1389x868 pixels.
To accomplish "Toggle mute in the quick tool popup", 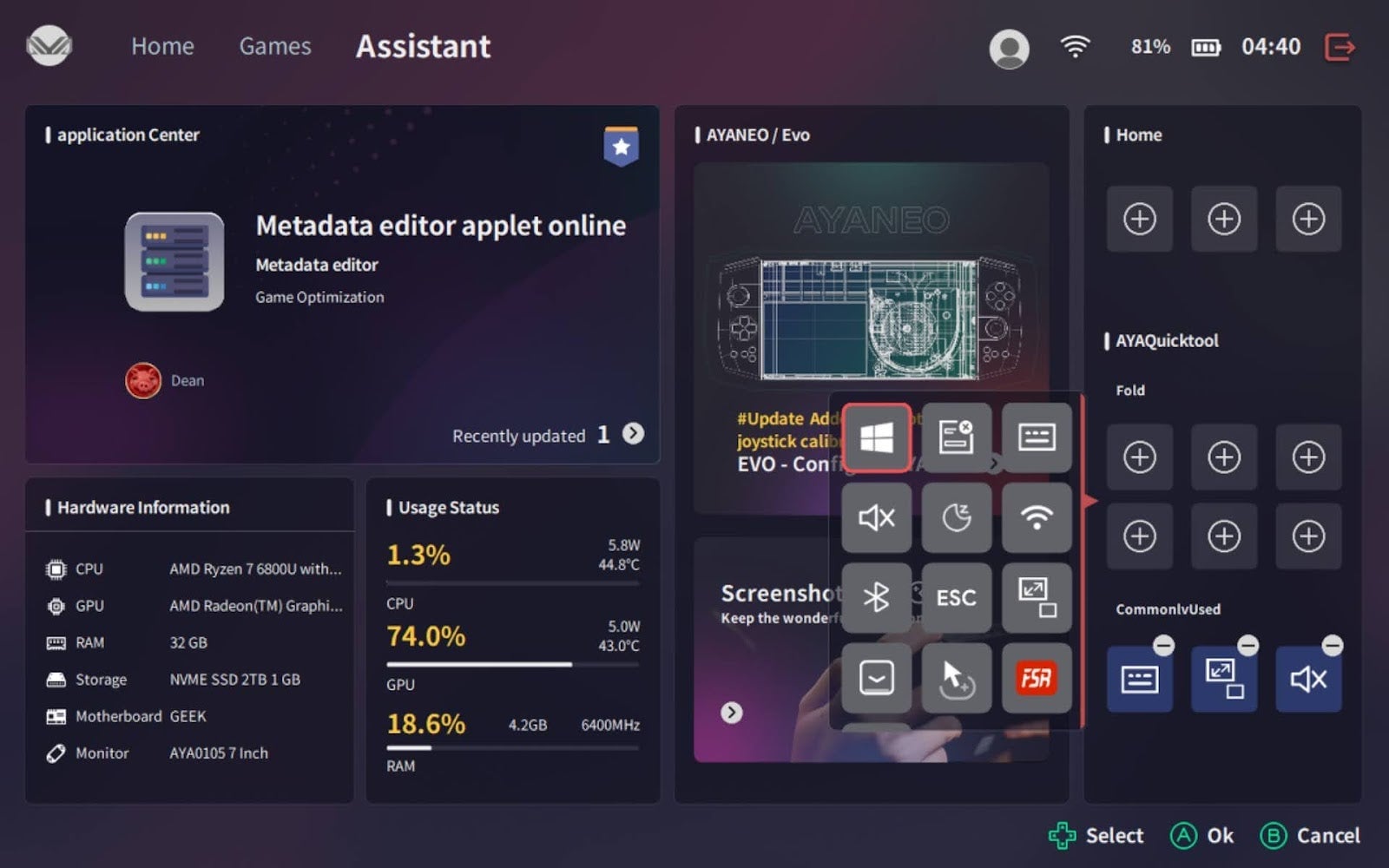I will [x=876, y=518].
